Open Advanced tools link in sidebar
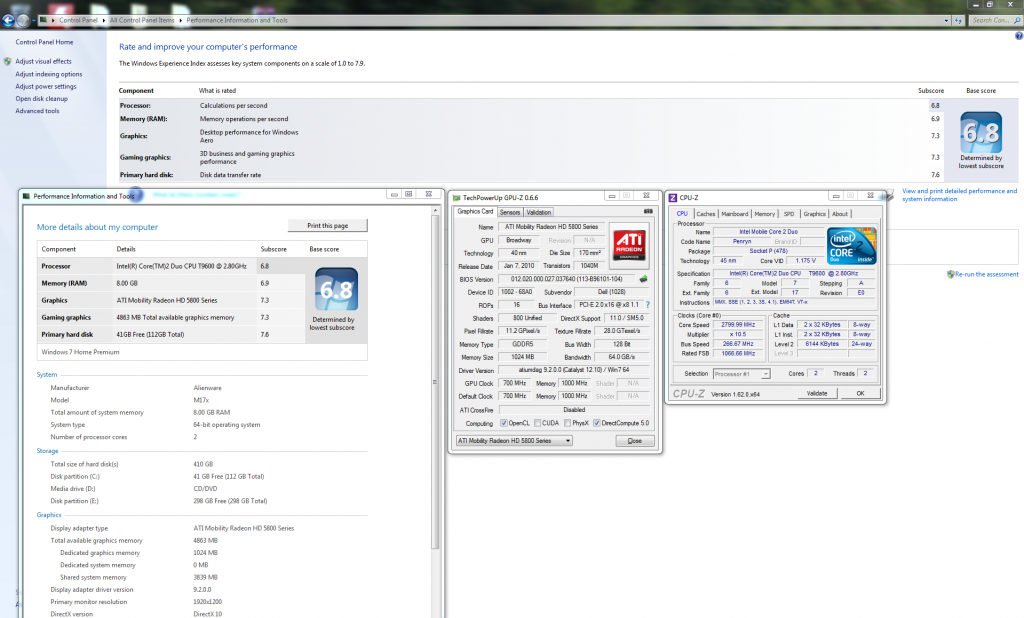 (37, 111)
